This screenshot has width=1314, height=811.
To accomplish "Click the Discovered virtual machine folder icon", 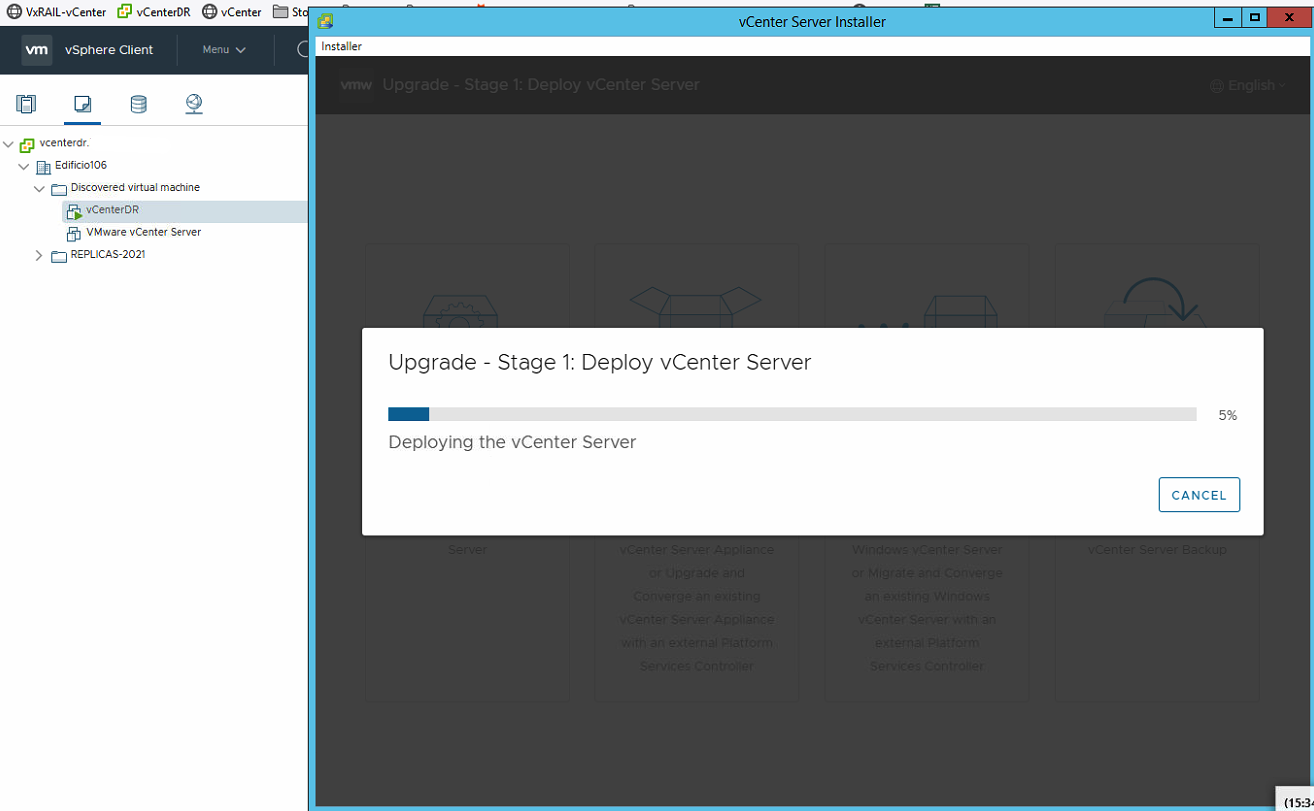I will tap(59, 189).
